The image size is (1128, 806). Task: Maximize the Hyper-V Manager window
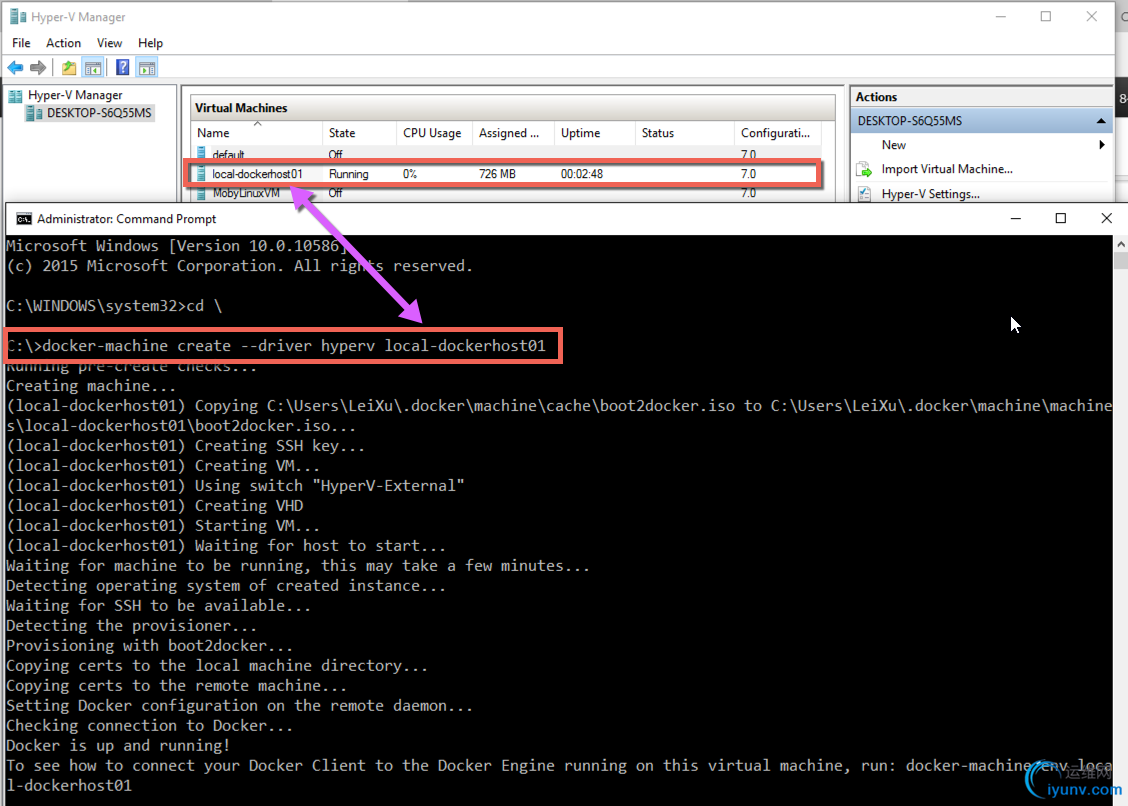[1046, 17]
